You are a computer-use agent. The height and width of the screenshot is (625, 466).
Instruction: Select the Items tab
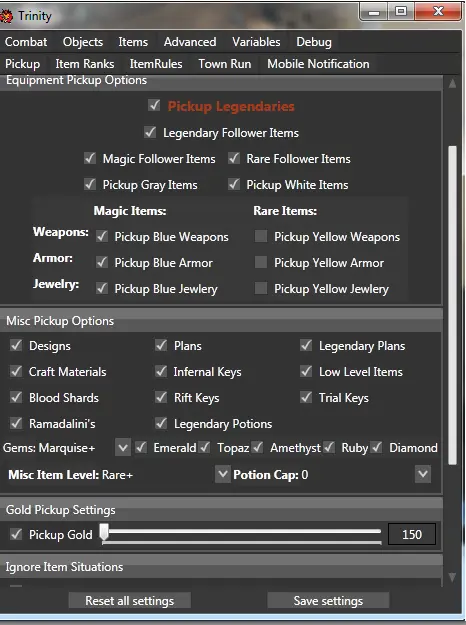[133, 42]
